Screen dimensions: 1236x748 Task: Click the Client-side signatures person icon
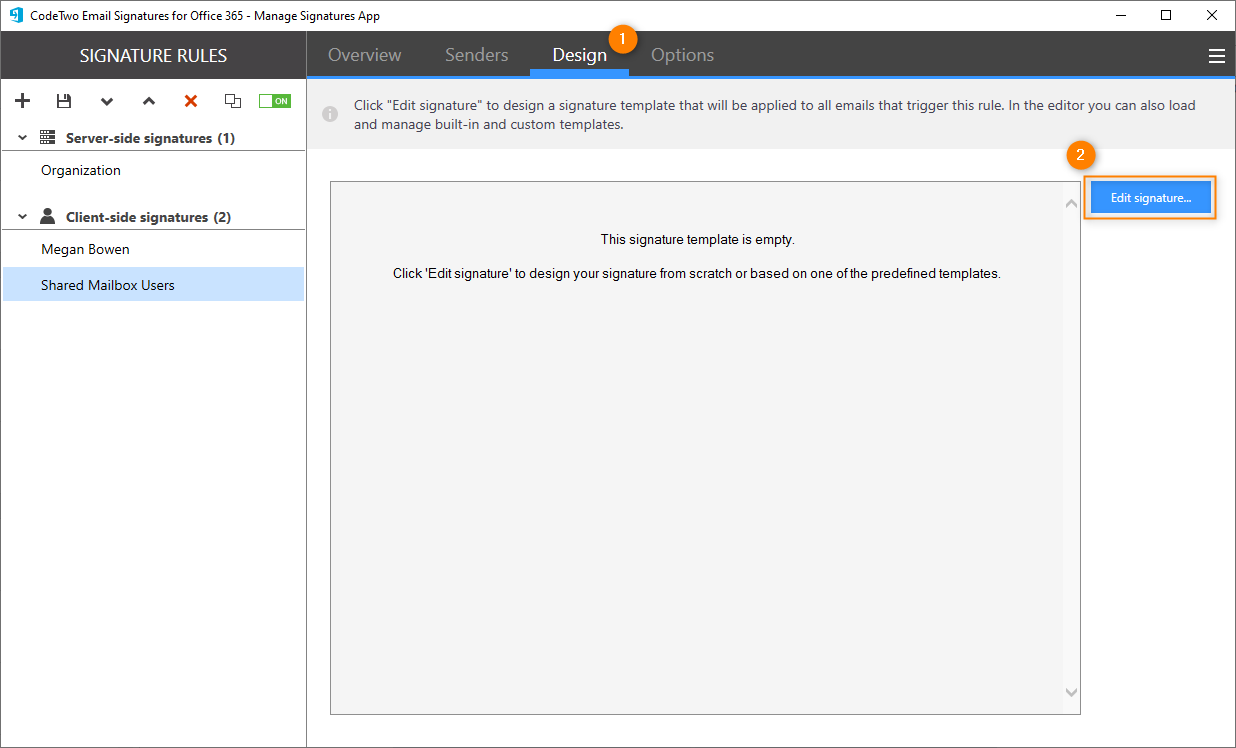(47, 216)
